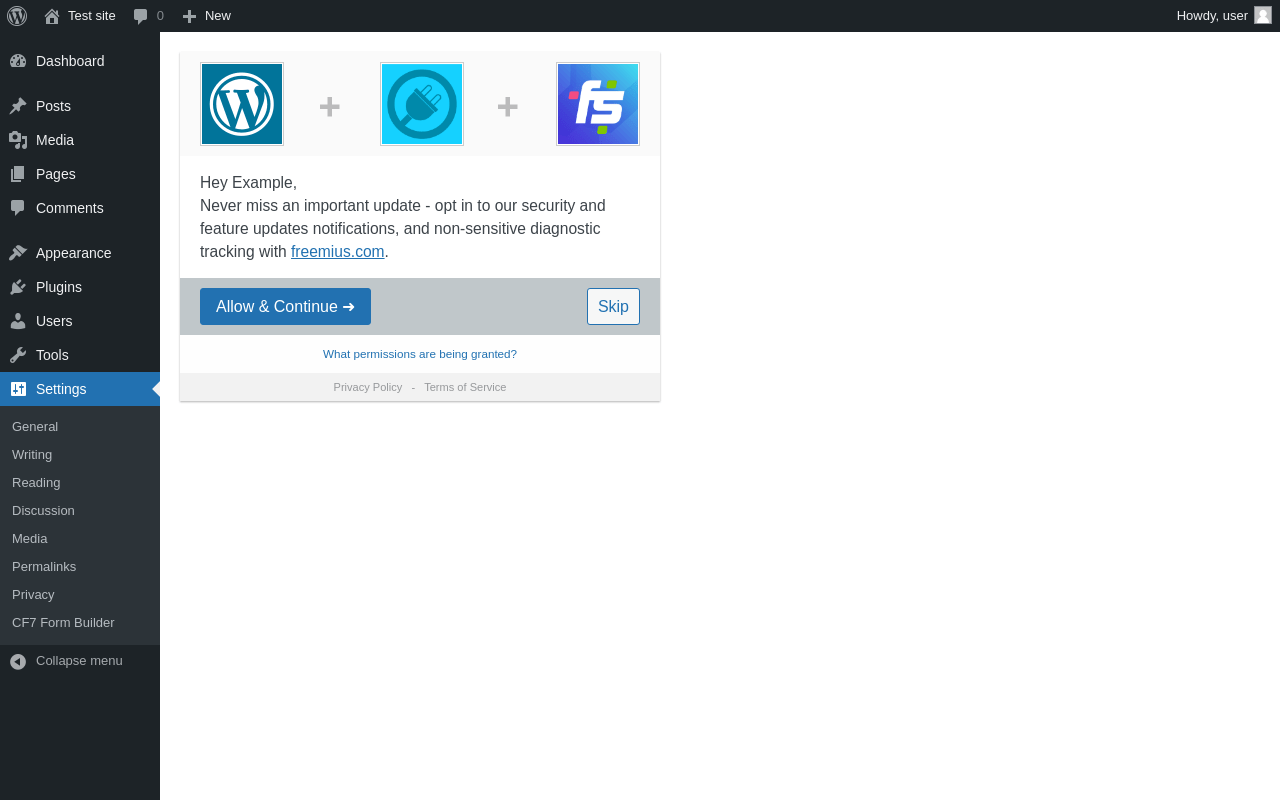
Task: Click the 0 pending comments count
Action: point(160,15)
